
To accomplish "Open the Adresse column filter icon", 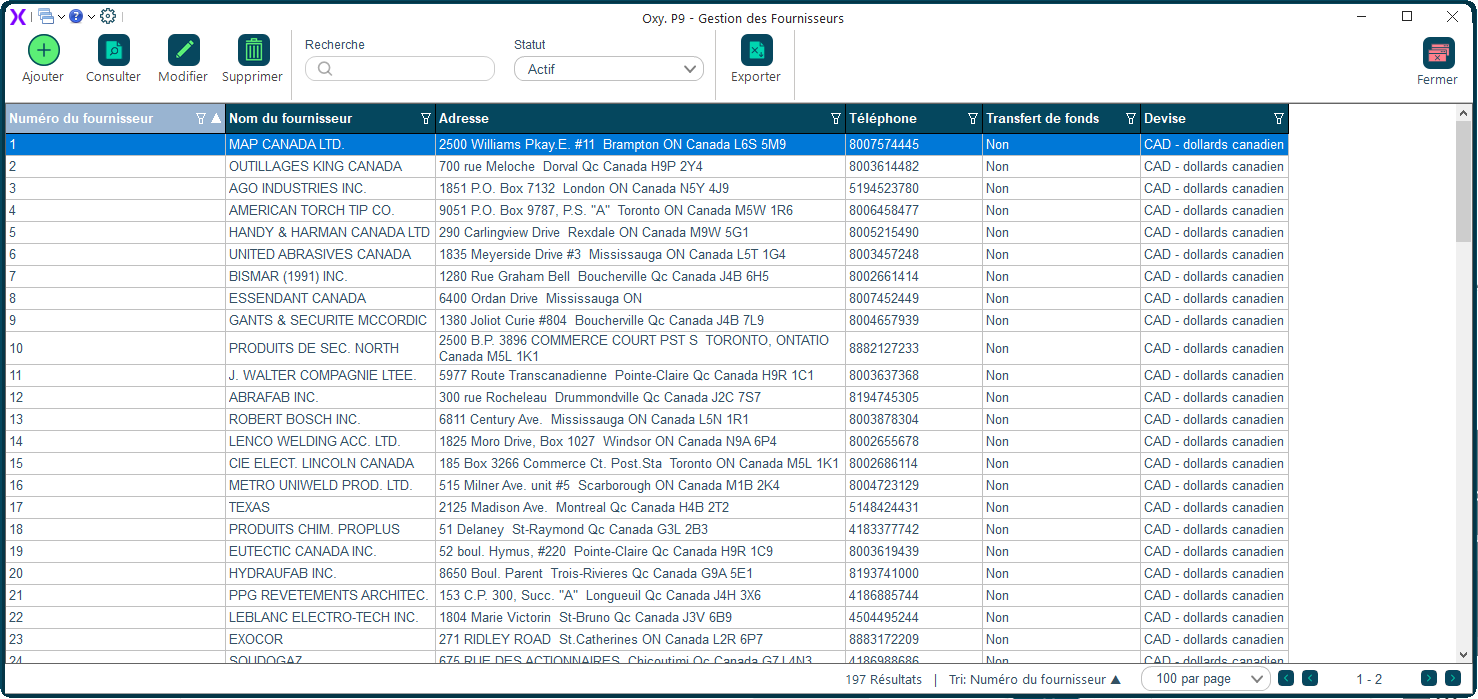I will point(836,119).
